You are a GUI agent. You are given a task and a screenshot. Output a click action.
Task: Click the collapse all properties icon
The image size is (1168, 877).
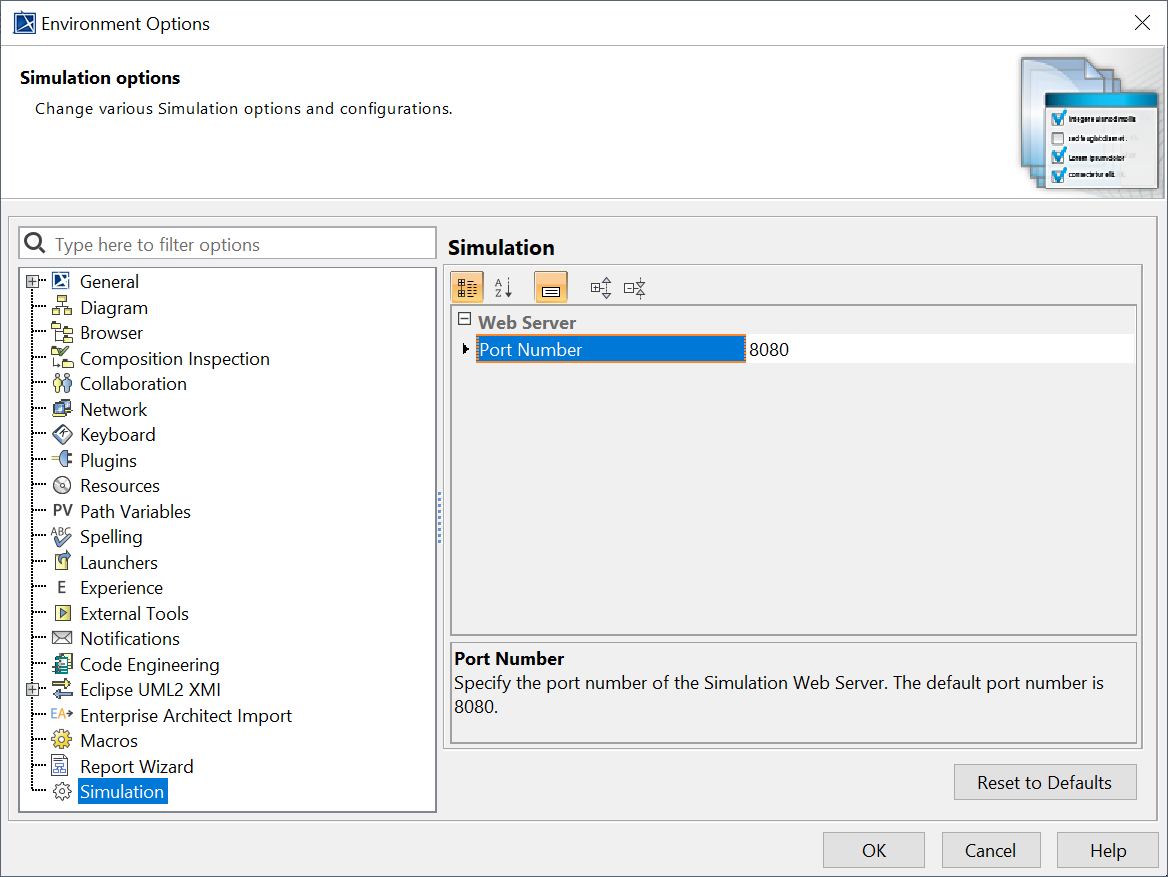635,288
